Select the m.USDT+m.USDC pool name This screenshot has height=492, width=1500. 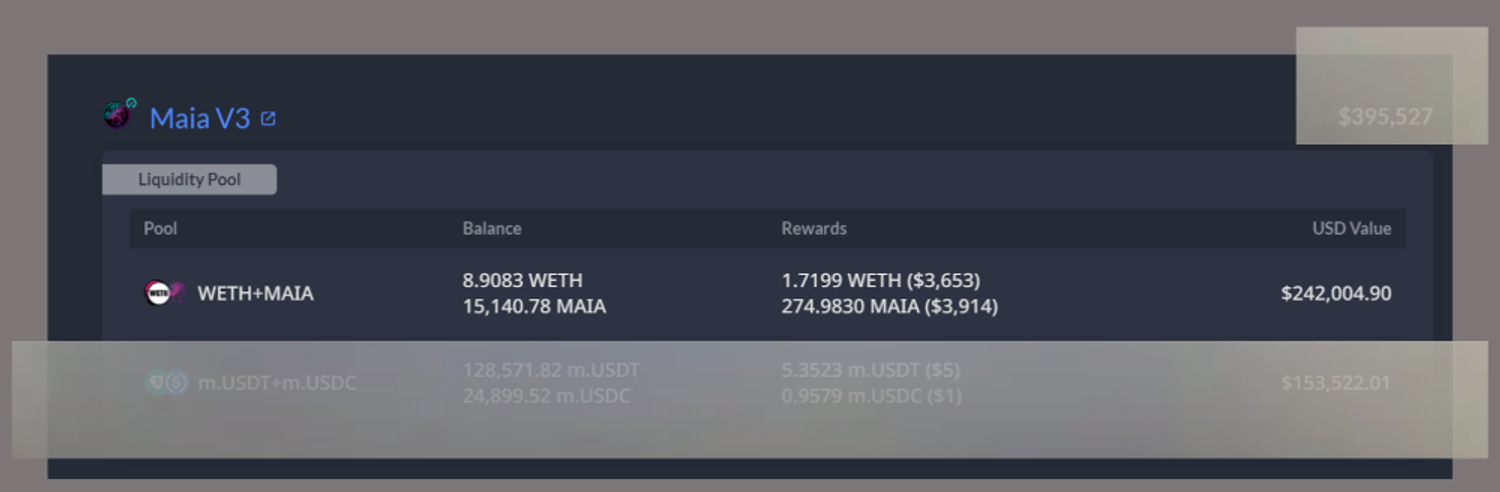[277, 383]
